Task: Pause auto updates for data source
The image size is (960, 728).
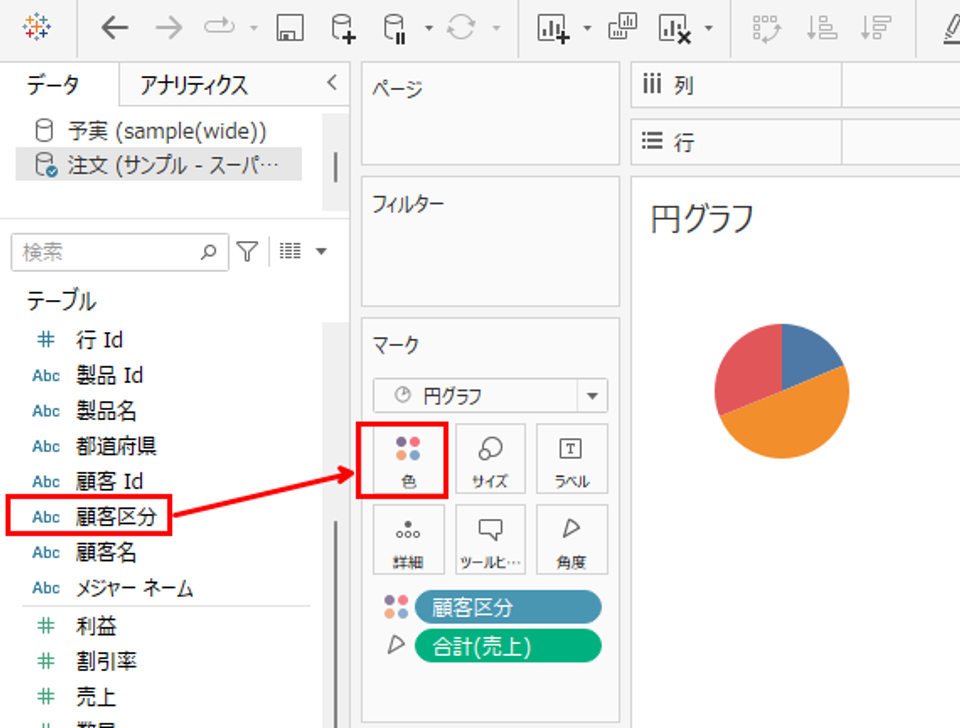Action: [x=395, y=29]
